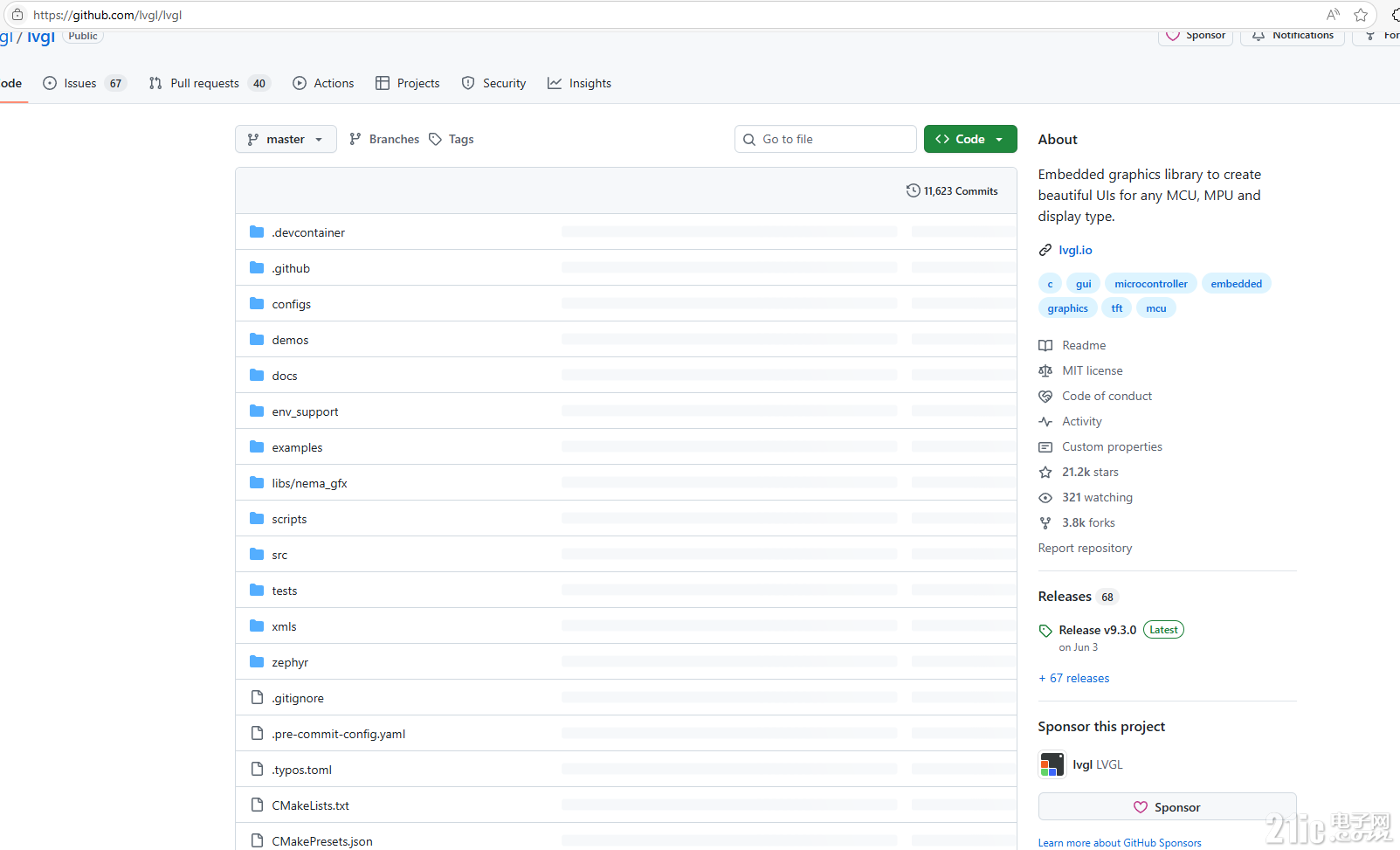Click the MIT license scale icon
The image size is (1400, 850).
[x=1045, y=370]
